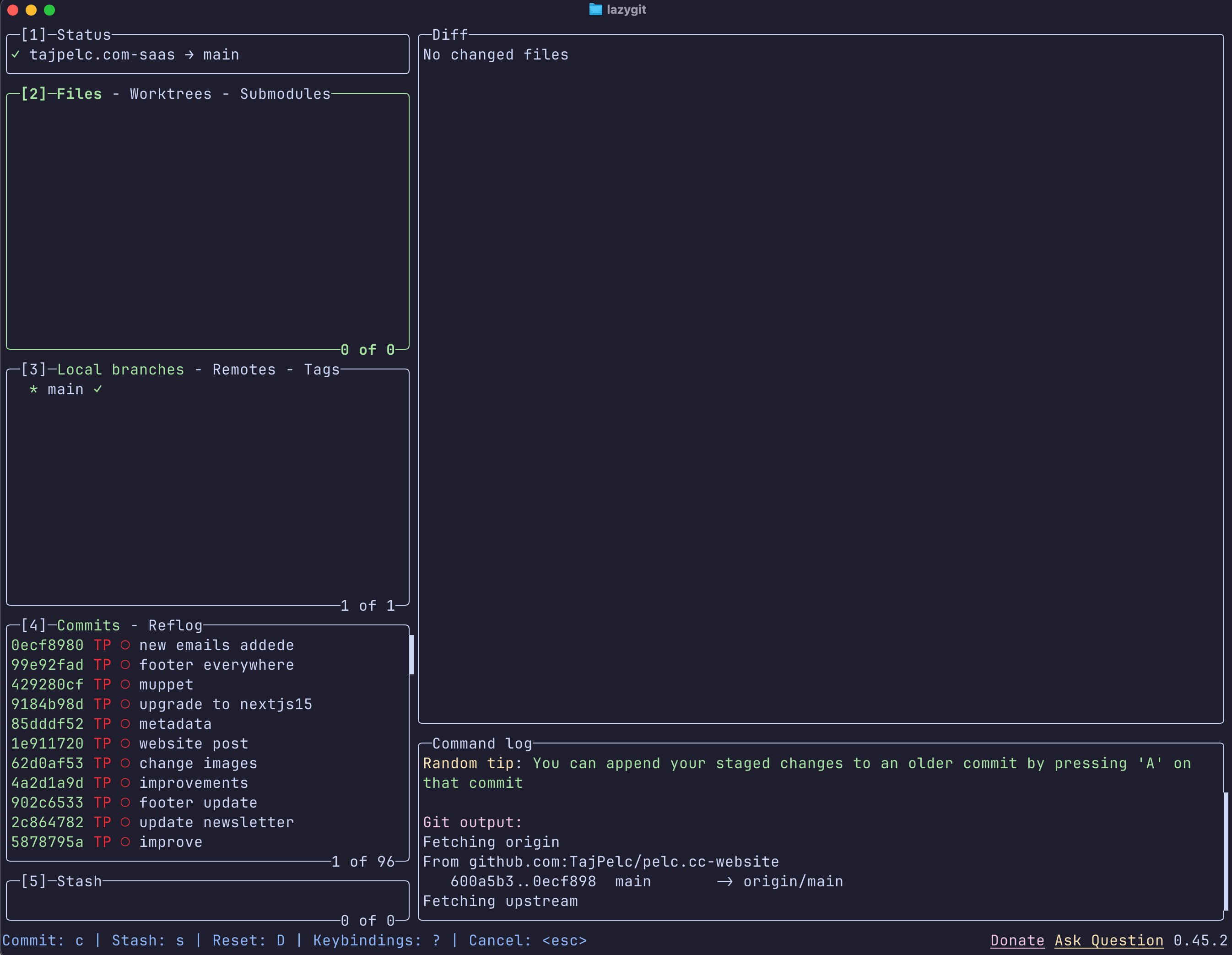Click commit graph circle for 99e92fad
The width and height of the screenshot is (1232, 955).
(125, 665)
